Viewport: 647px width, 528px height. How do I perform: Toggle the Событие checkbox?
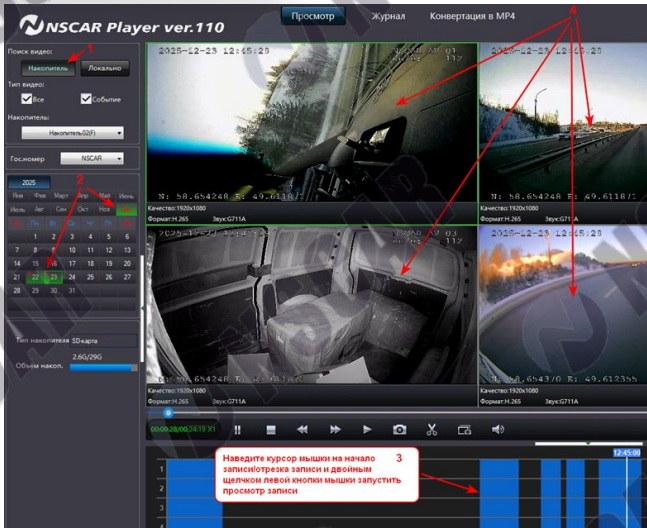tap(86, 99)
